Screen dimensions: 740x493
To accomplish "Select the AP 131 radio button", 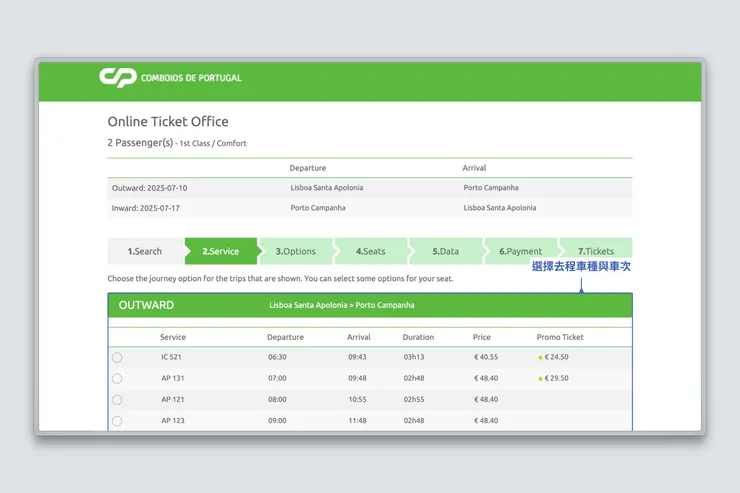I will (117, 379).
